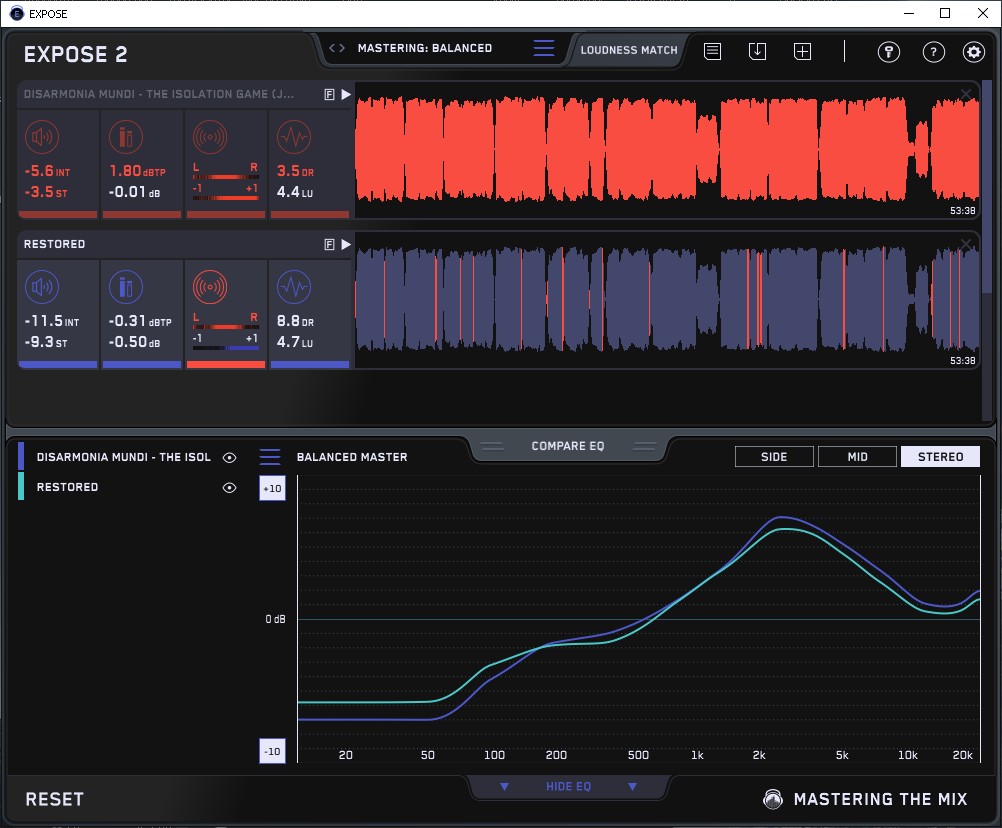
Task: Toggle visibility of Disarmonia Mundi EQ curve
Action: pos(230,457)
